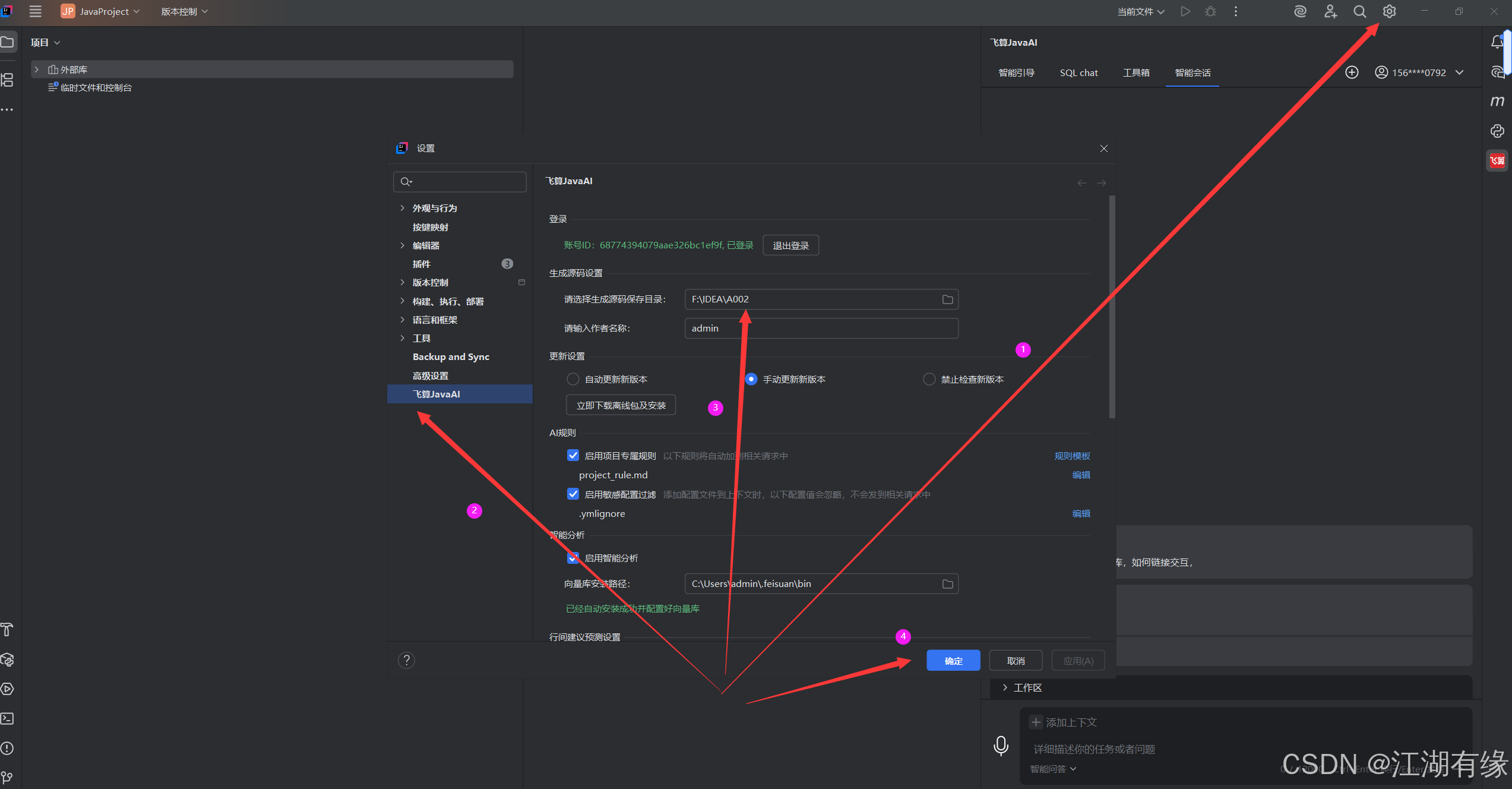Click the AI assistant spiral icon in title bar
This screenshot has width=1512, height=789.
pyautogui.click(x=1300, y=11)
